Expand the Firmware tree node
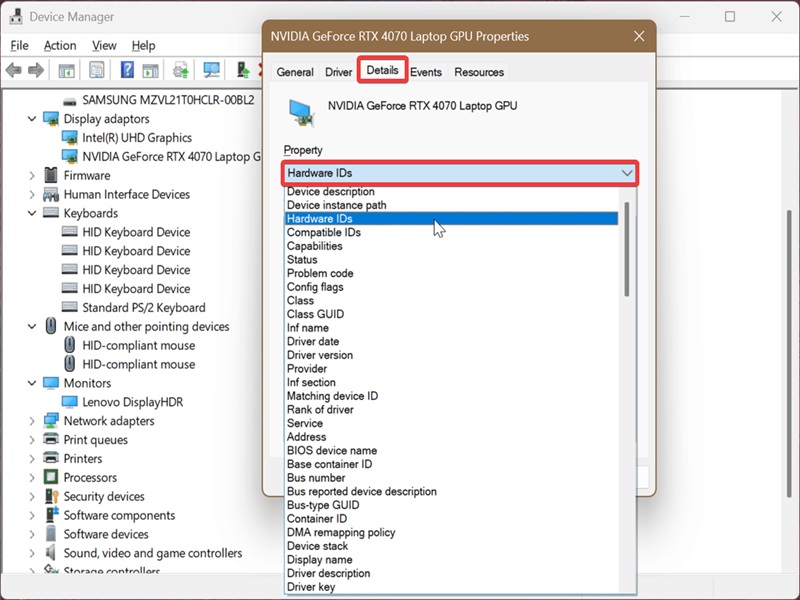800x600 pixels. click(x=32, y=176)
